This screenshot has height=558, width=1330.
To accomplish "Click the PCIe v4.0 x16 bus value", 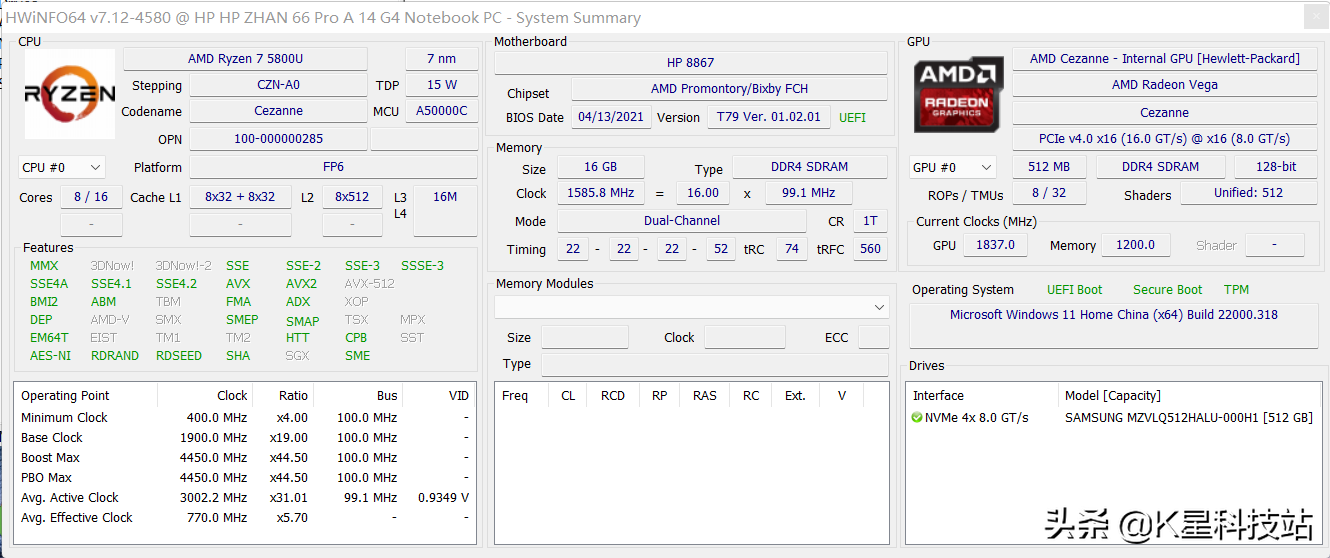I will (x=1165, y=139).
